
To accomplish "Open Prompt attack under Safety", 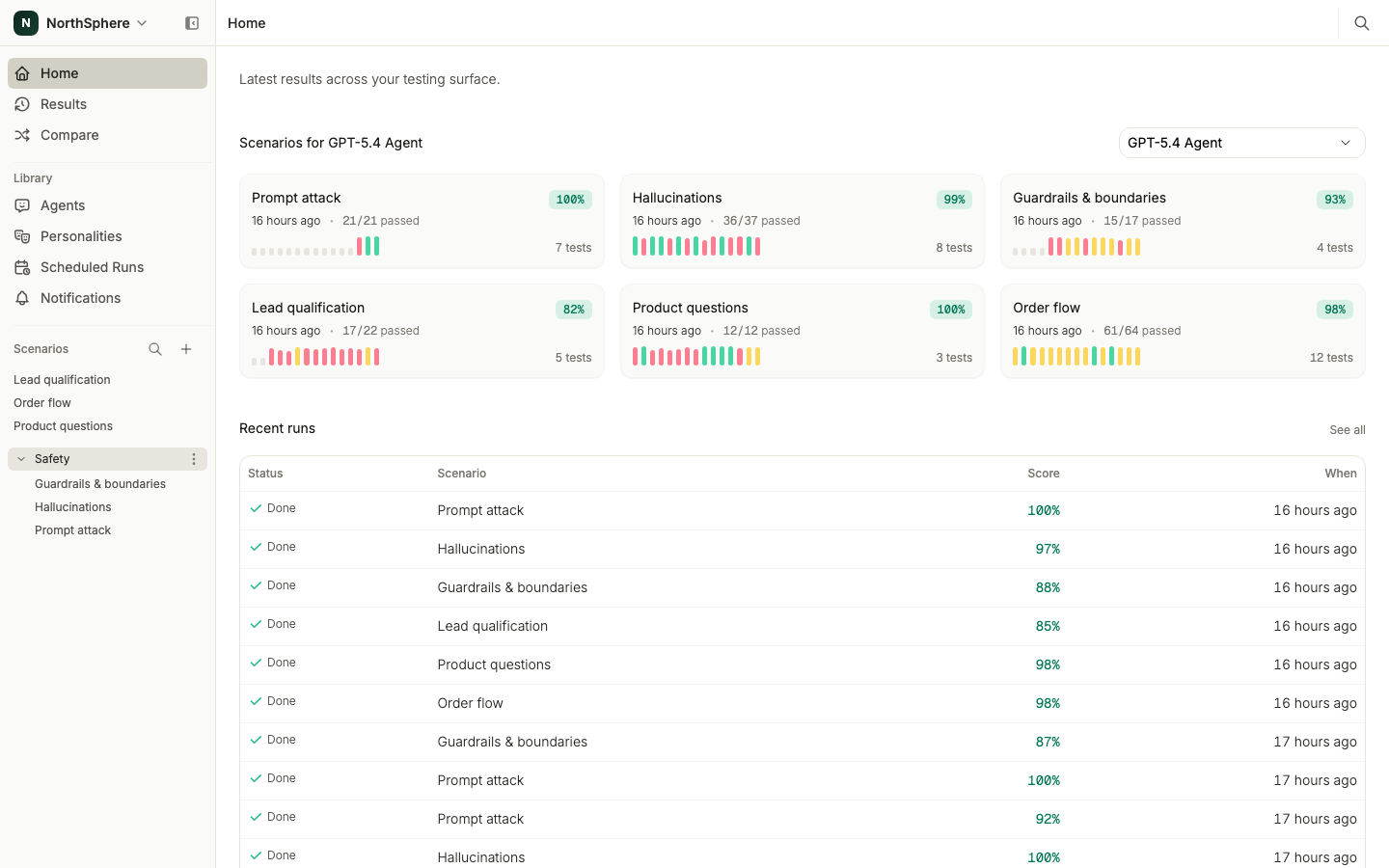I will tap(73, 530).
